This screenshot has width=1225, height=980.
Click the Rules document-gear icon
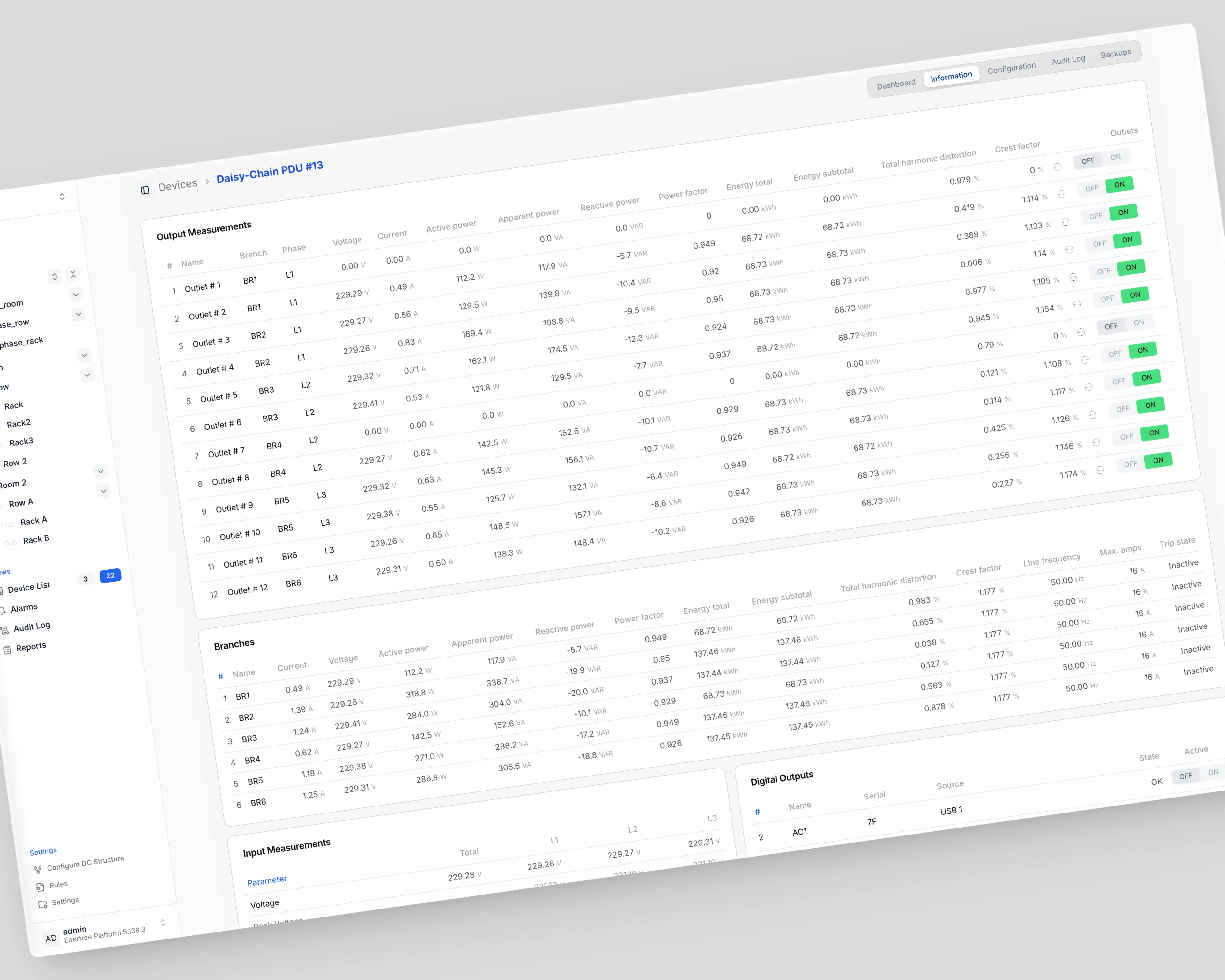click(x=40, y=887)
